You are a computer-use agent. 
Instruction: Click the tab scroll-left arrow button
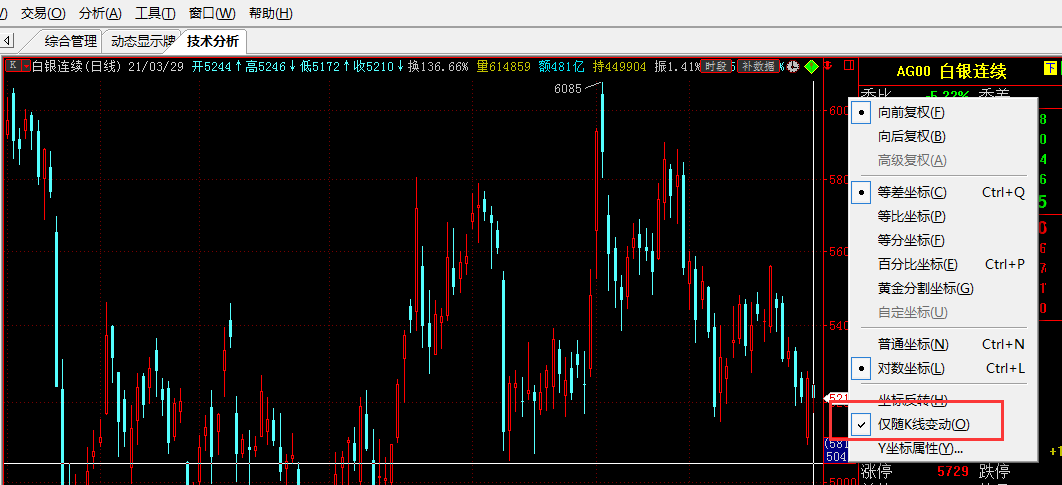[x=6, y=41]
